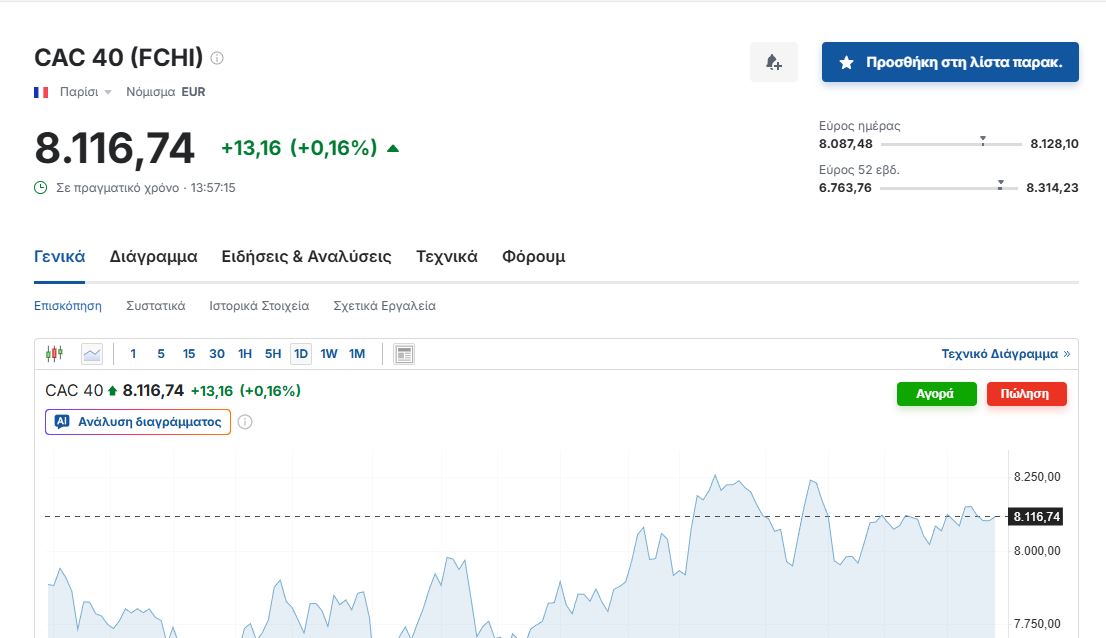
Task: Open the Διάγραμμα tab
Action: [153, 257]
